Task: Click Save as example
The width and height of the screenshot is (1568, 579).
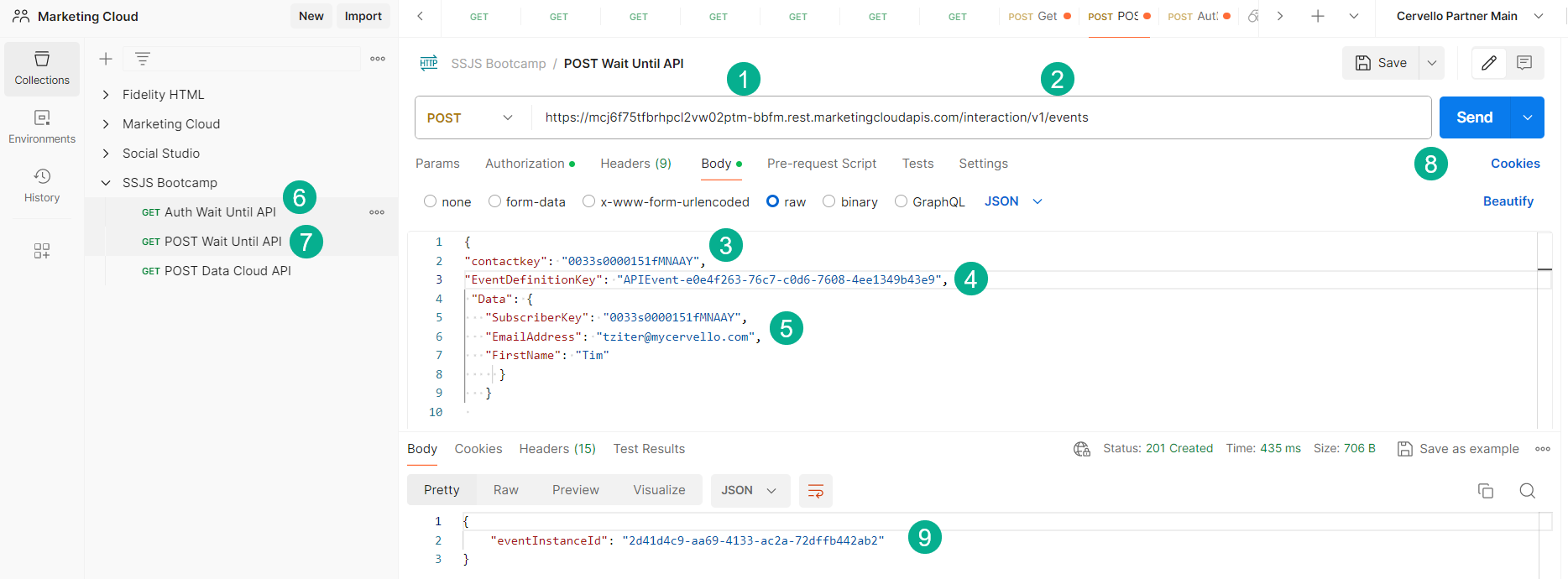Action: 1458,449
